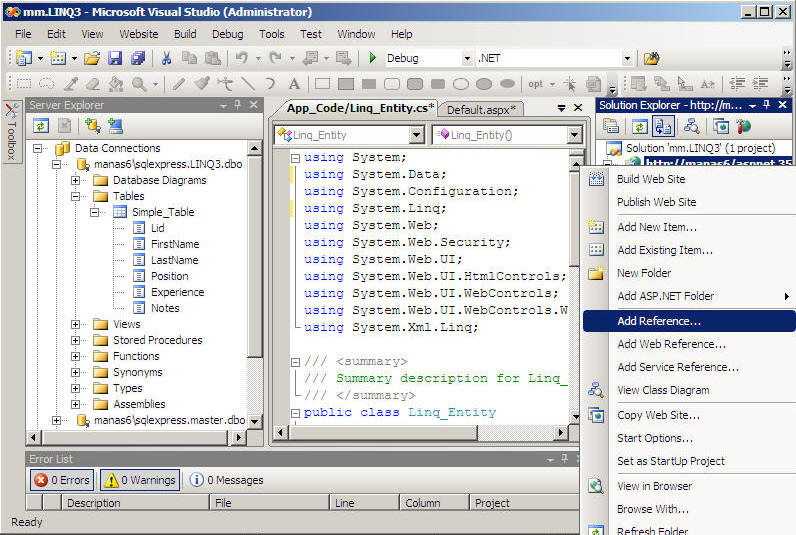The height and width of the screenshot is (535, 796).
Task: Choose Add Reference... from context menu
Action: pyautogui.click(x=689, y=321)
